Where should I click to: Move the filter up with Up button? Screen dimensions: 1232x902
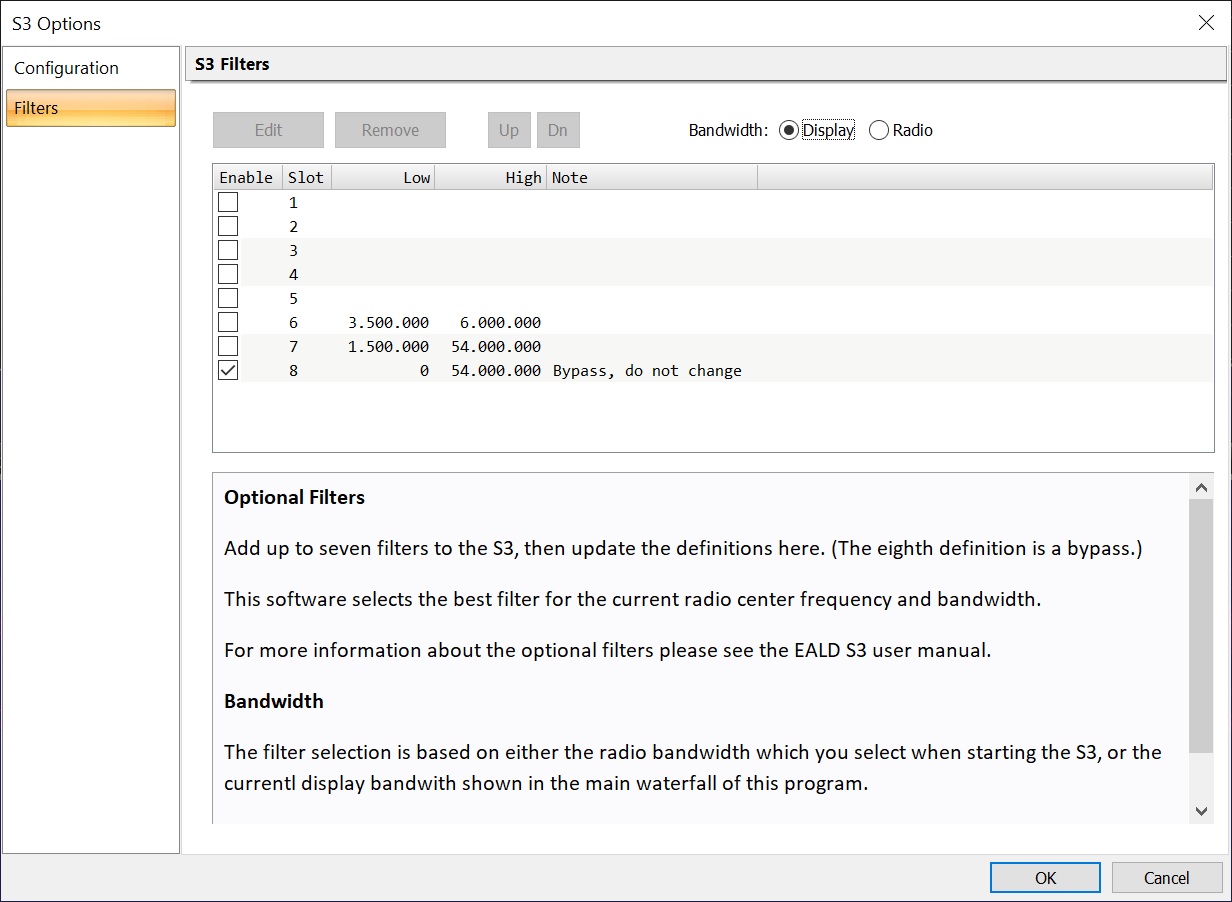tap(509, 130)
